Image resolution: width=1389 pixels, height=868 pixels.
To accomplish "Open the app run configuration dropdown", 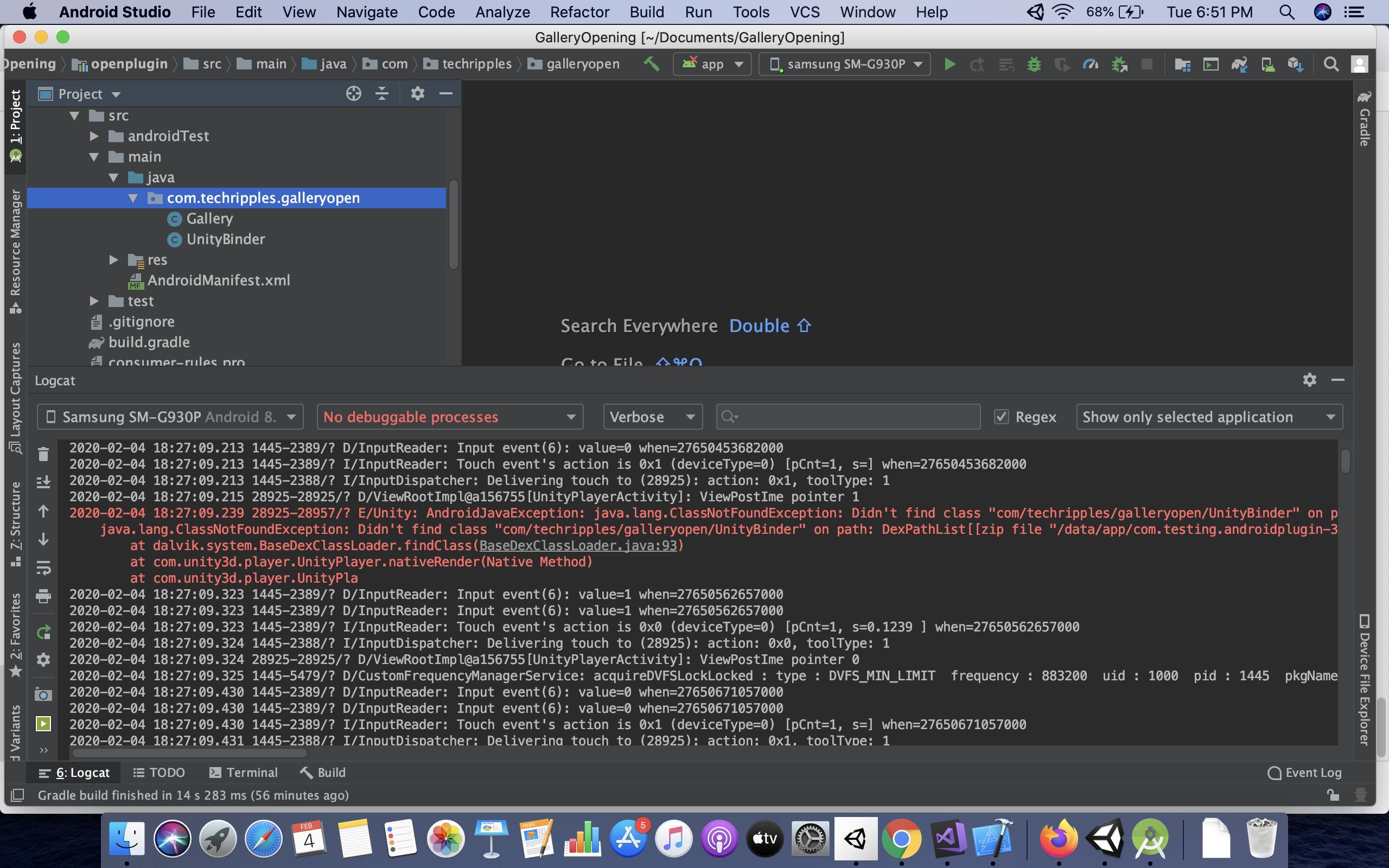I will pyautogui.click(x=712, y=65).
